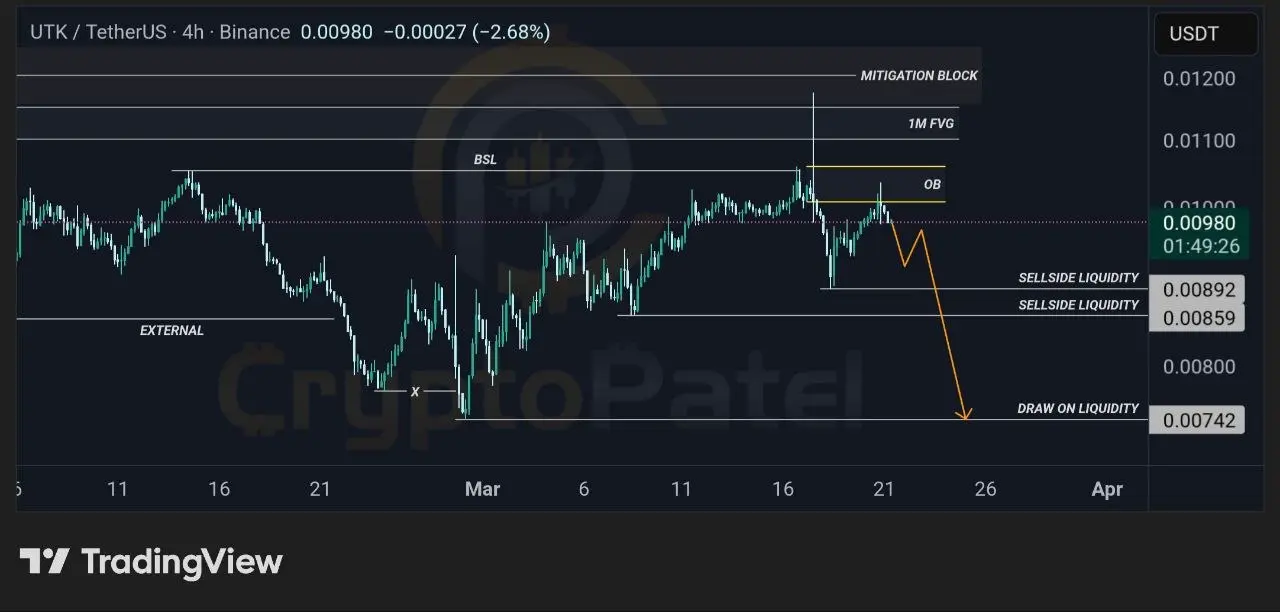The image size is (1280, 612).
Task: Click the TradingView logo
Action: tap(151, 562)
